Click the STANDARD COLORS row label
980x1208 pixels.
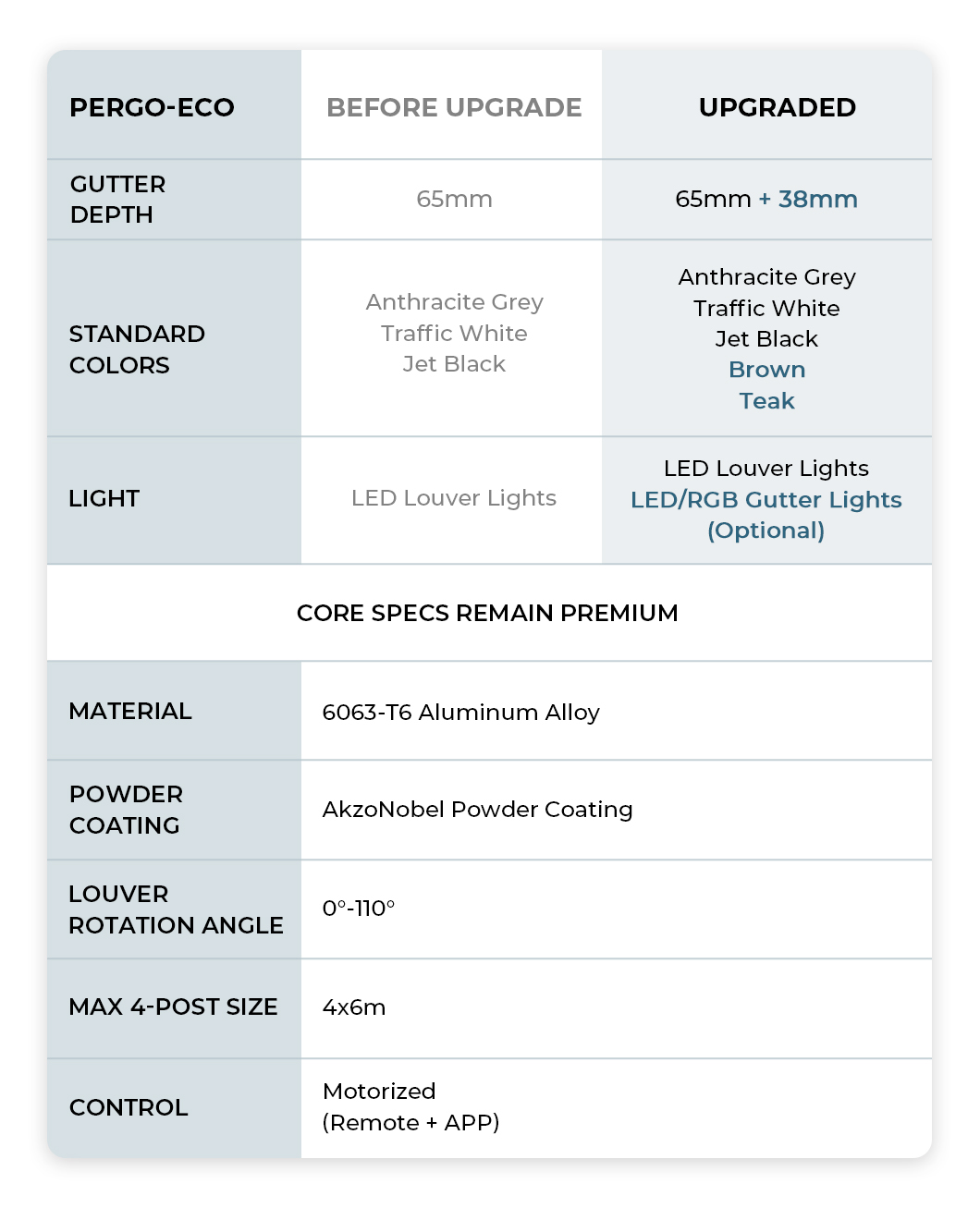(137, 349)
